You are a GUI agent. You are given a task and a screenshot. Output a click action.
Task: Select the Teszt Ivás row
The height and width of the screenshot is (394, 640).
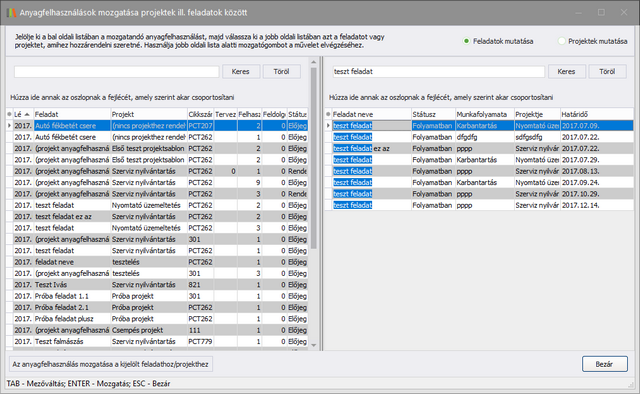point(157,285)
